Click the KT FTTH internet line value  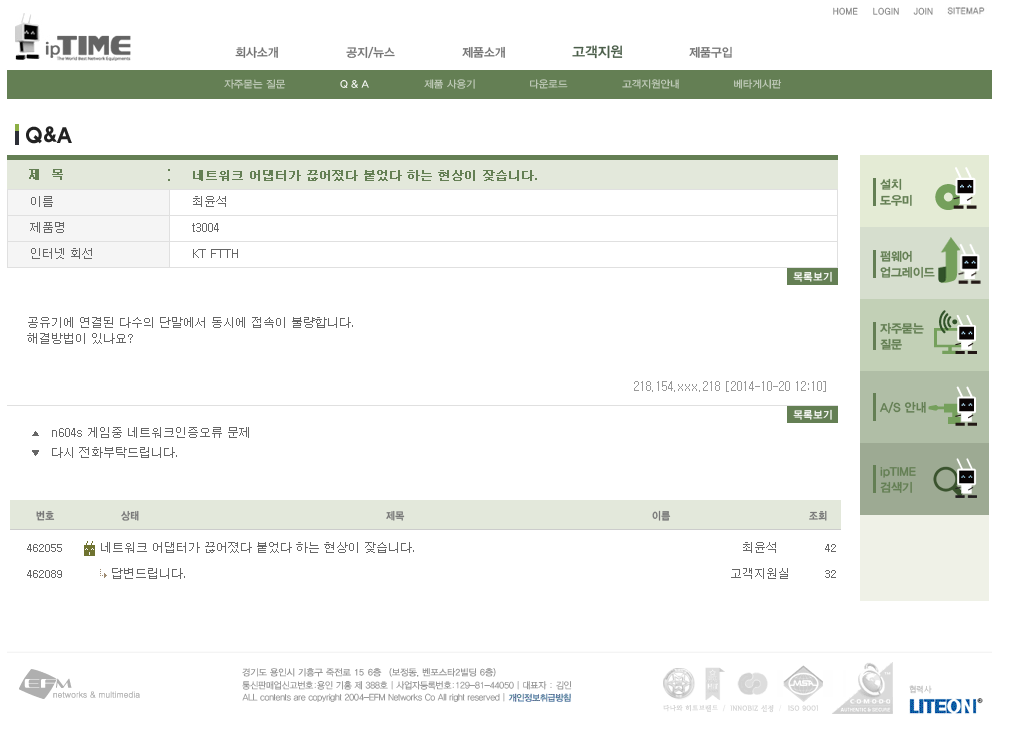tap(215, 254)
